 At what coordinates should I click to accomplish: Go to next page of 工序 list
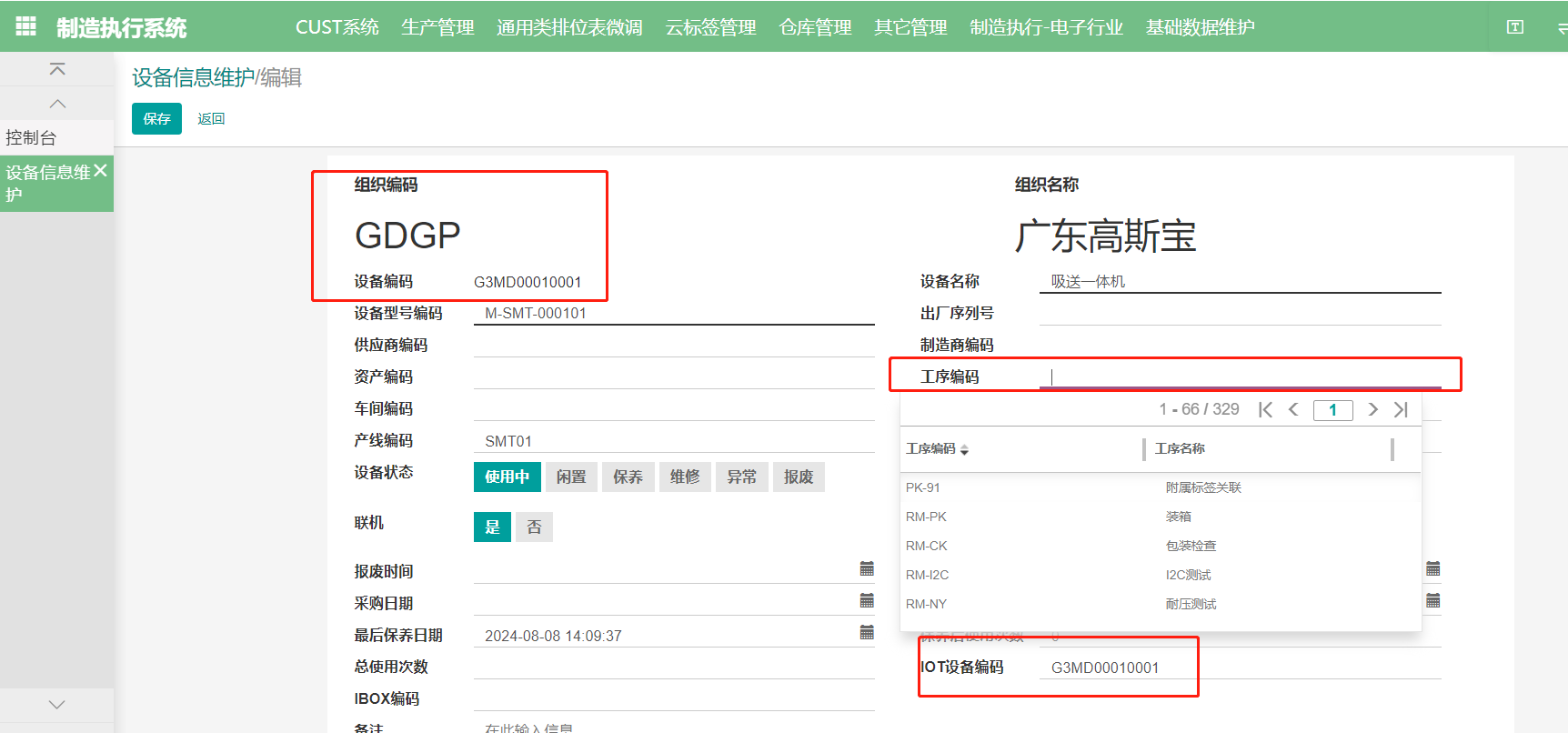click(x=1372, y=409)
